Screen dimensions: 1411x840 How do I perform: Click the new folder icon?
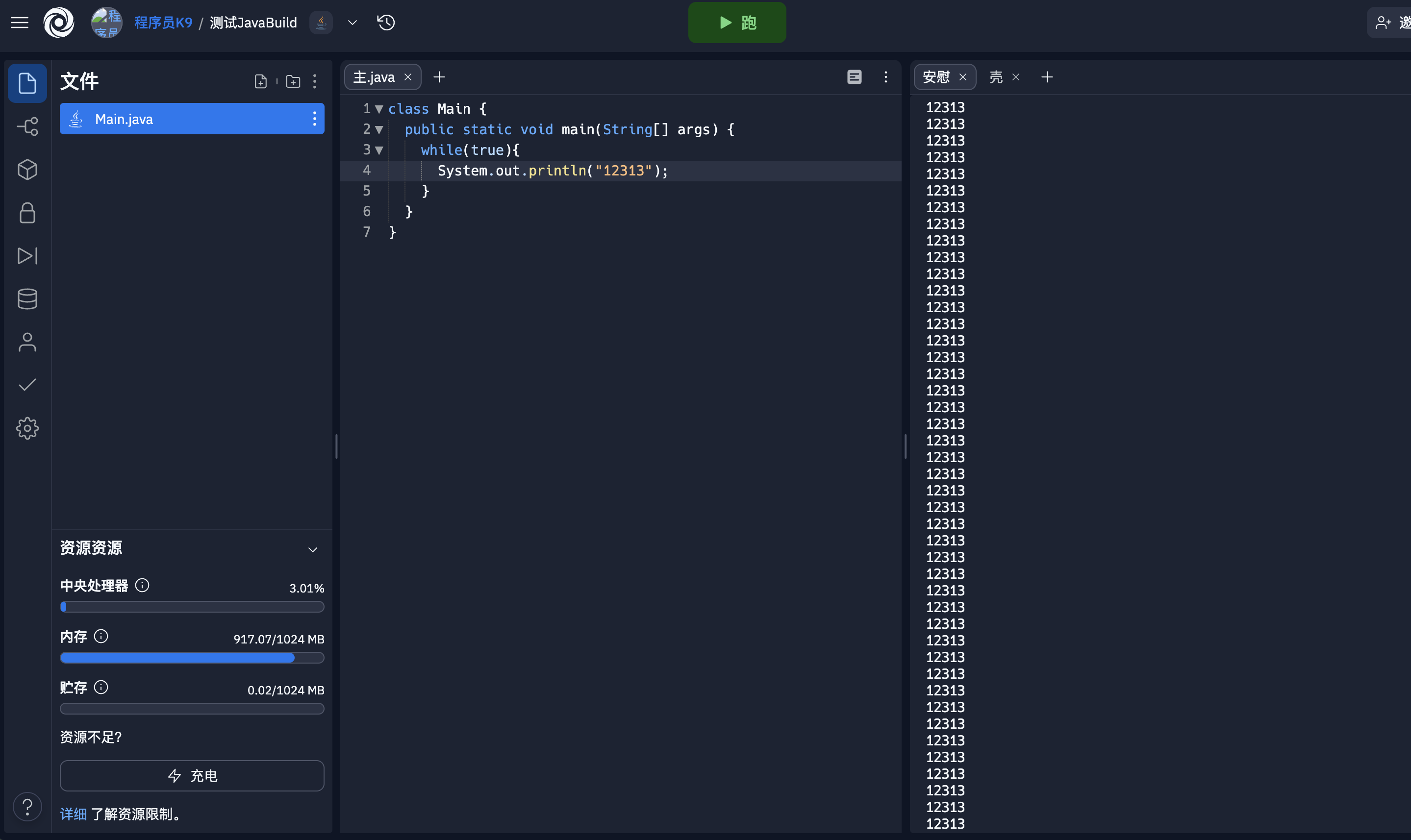pos(293,81)
